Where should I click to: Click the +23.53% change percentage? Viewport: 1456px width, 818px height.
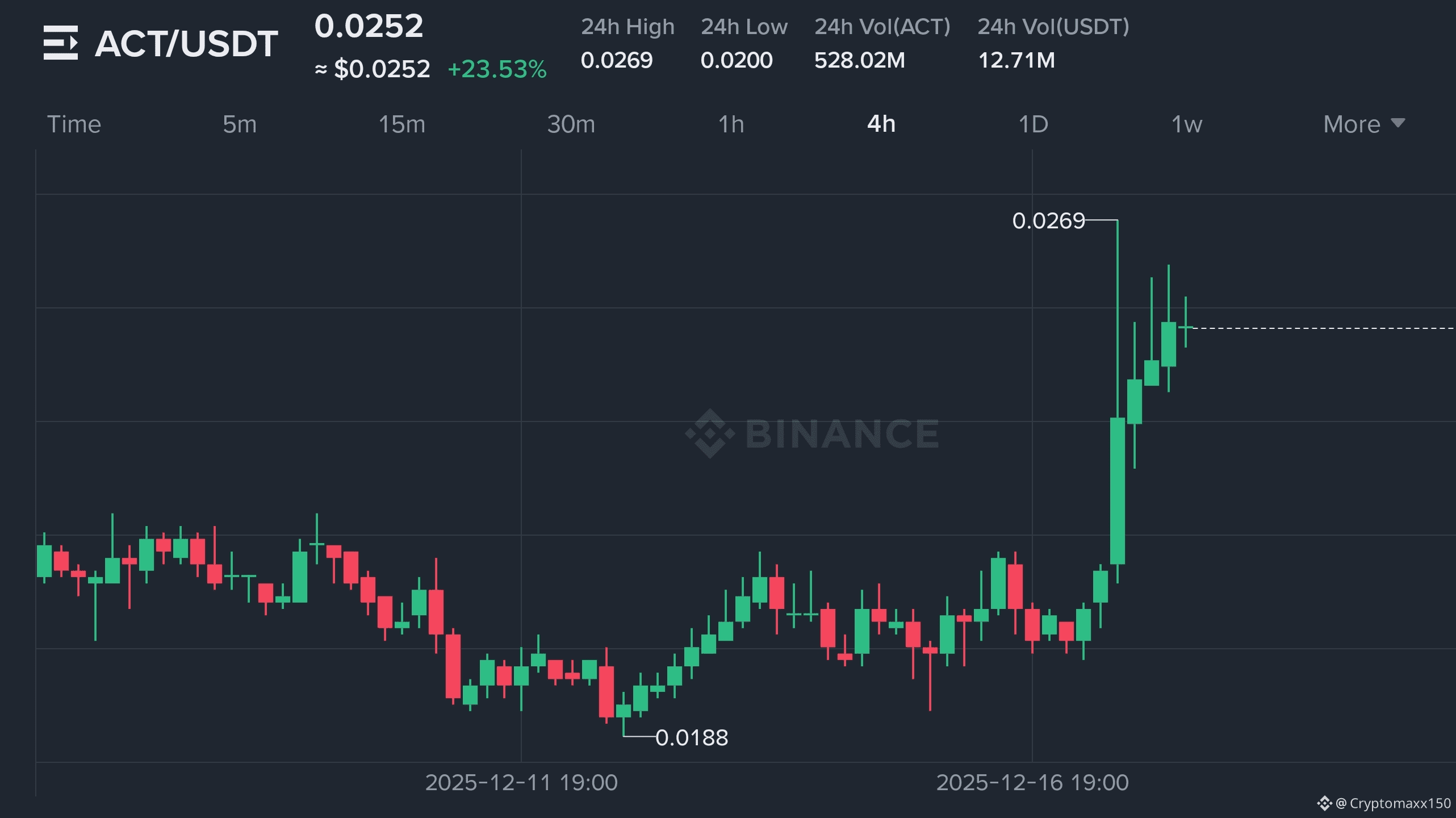coord(497,69)
